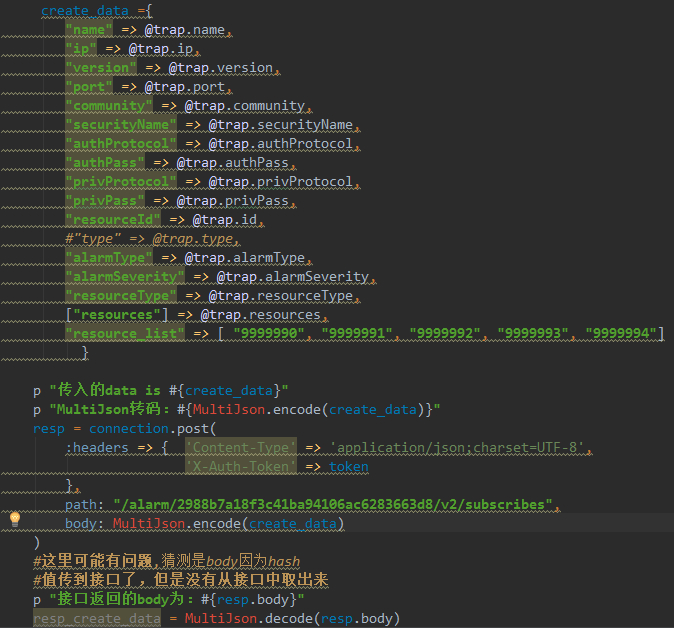Click the @trap.resources value

point(261,315)
